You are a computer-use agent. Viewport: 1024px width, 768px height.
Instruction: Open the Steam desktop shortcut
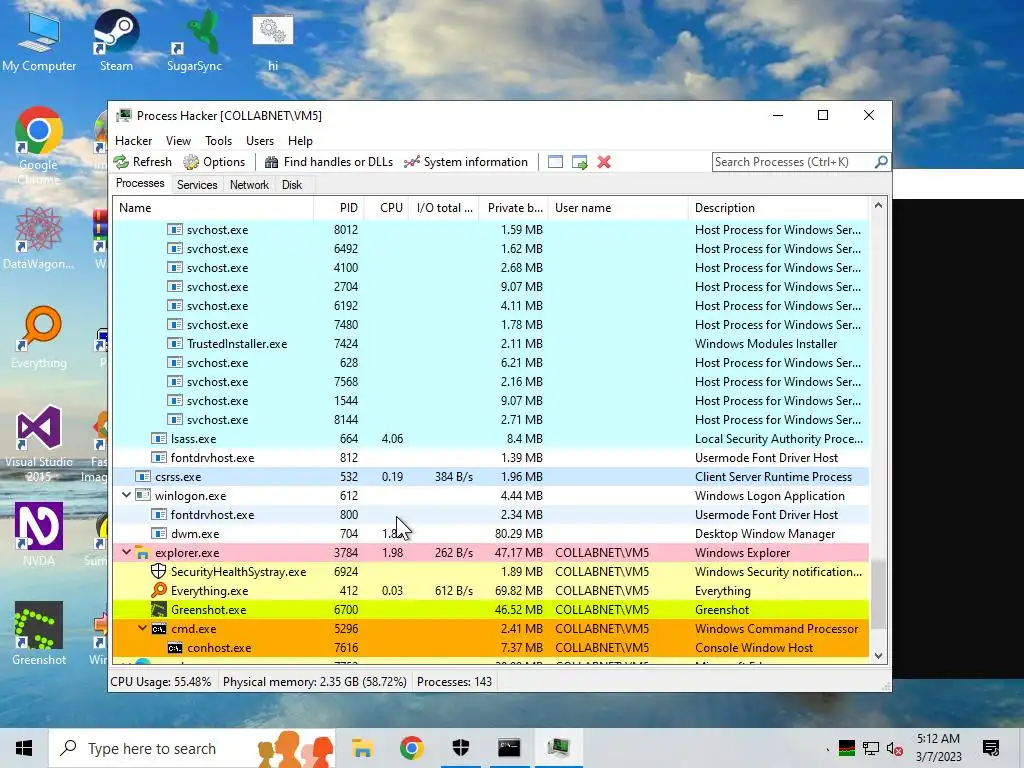pos(116,40)
